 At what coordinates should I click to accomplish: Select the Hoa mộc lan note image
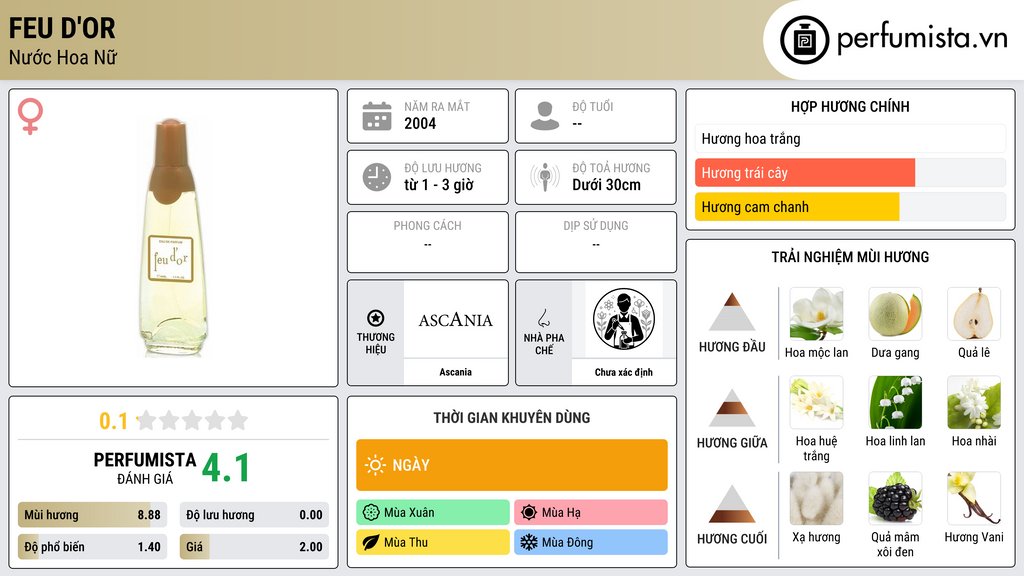816,314
